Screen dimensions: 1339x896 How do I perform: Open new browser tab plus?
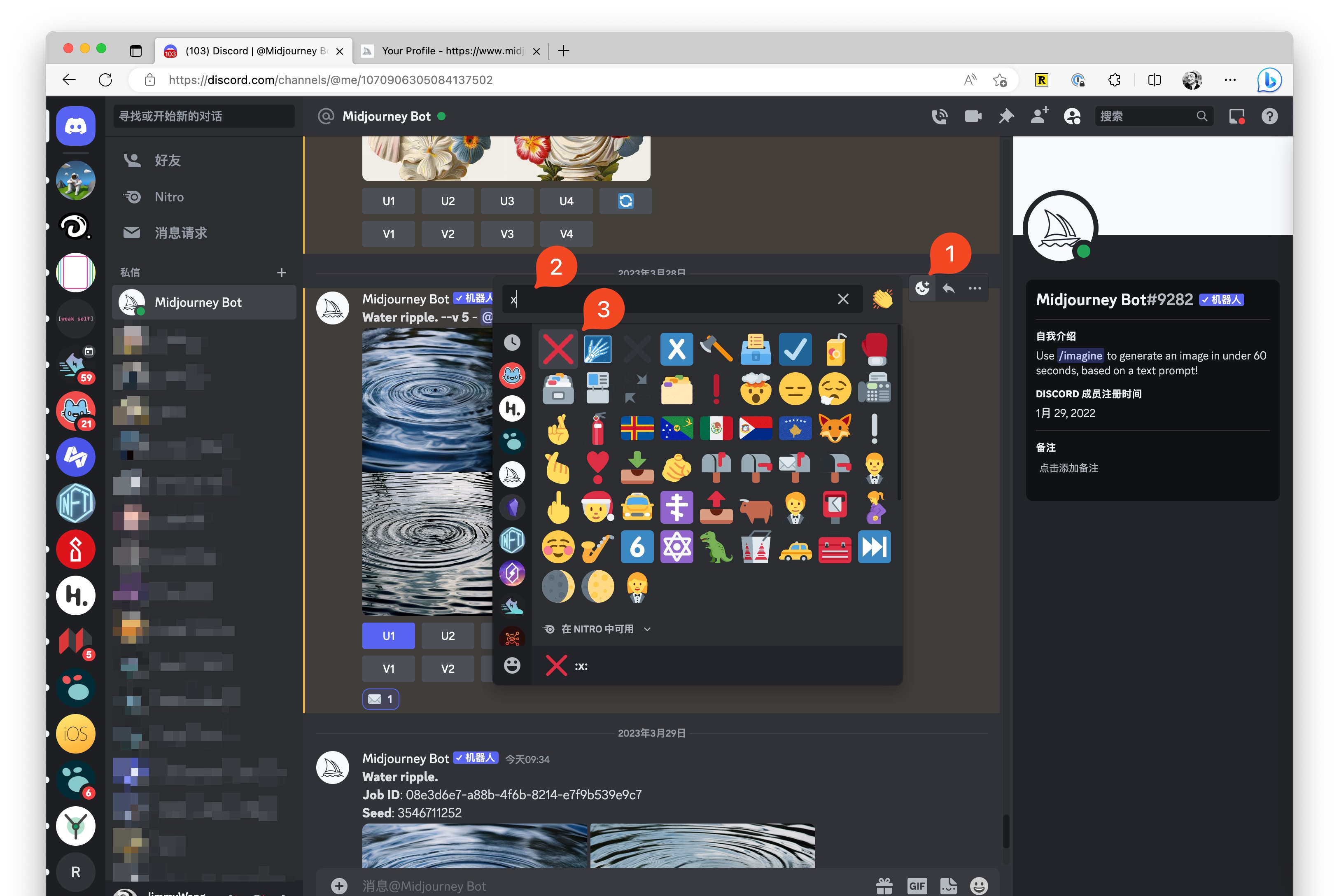[563, 51]
